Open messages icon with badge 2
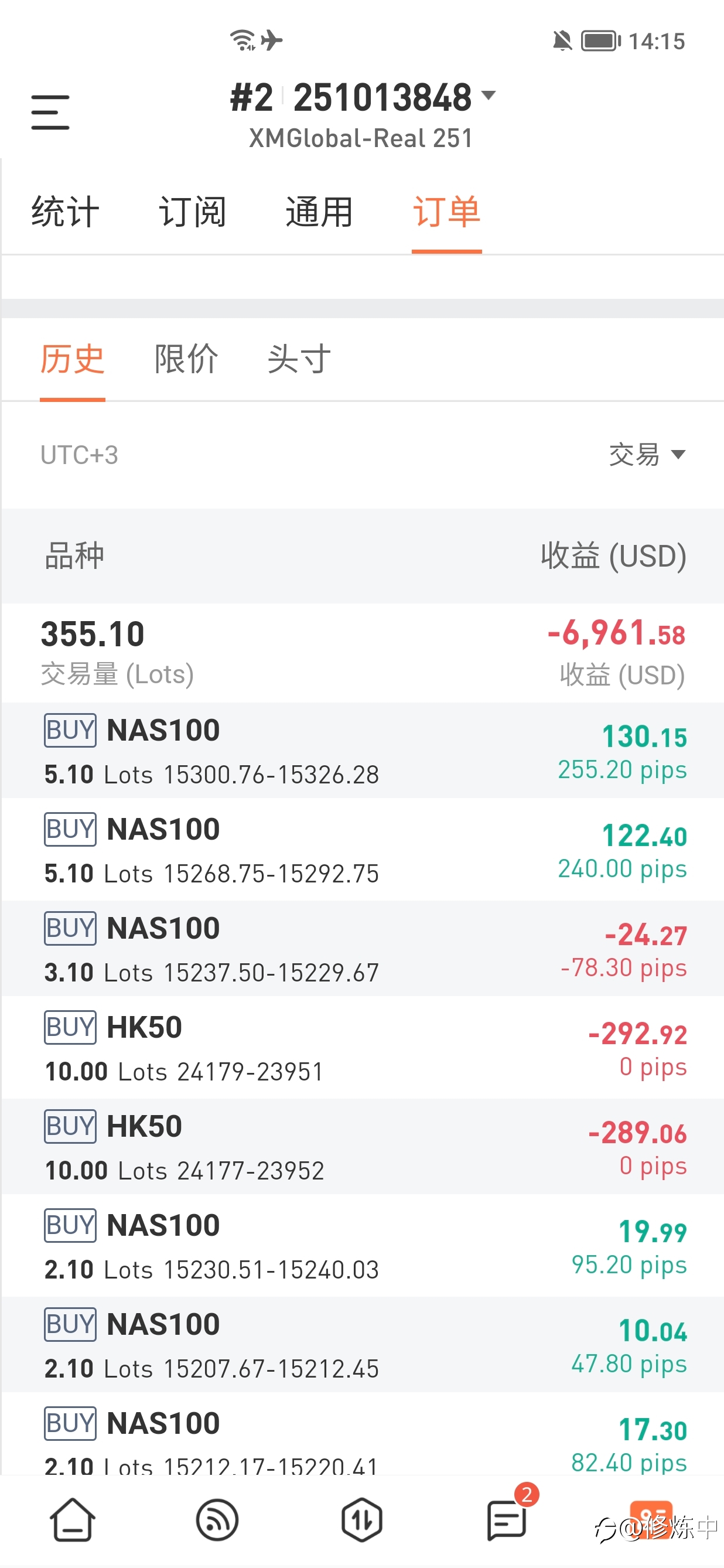 click(507, 1520)
